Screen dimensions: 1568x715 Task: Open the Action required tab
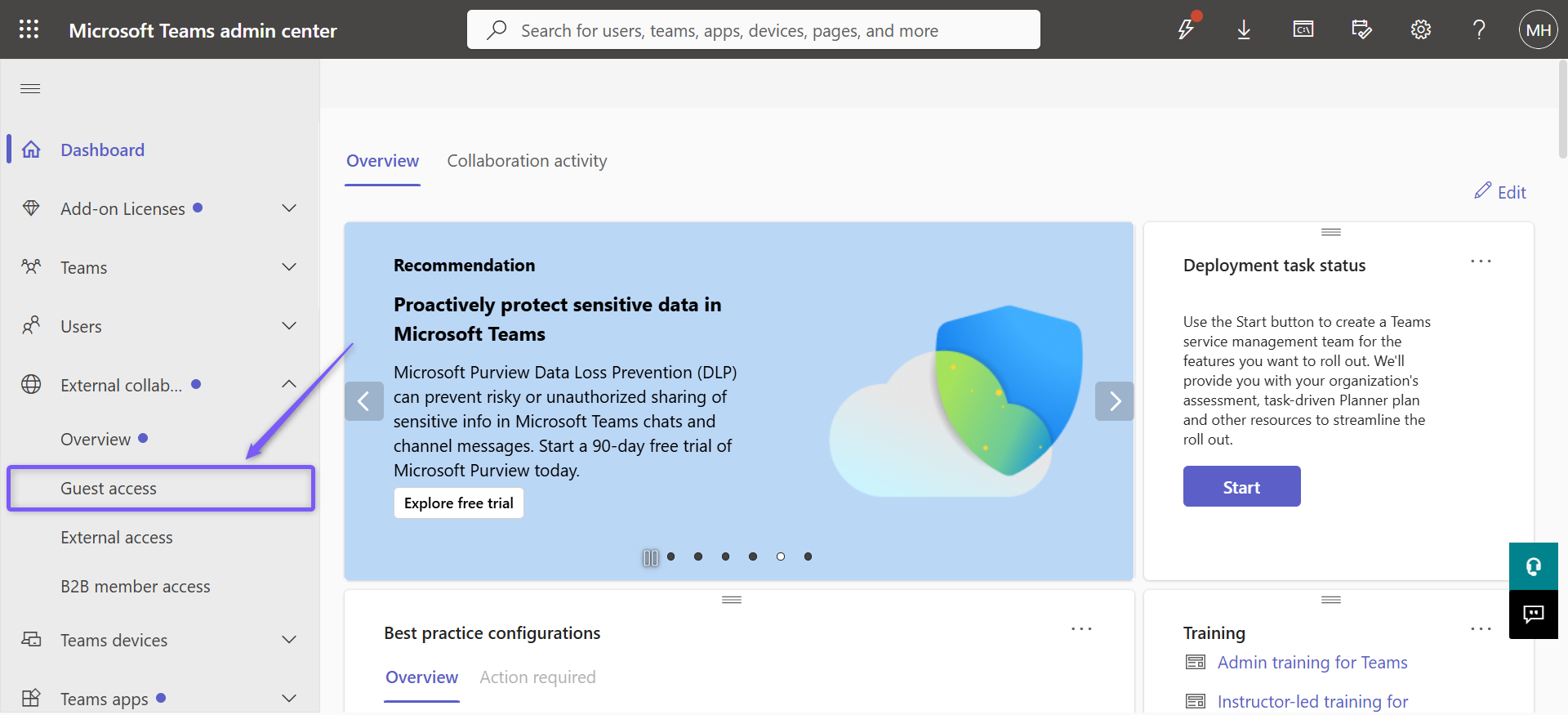click(x=537, y=677)
